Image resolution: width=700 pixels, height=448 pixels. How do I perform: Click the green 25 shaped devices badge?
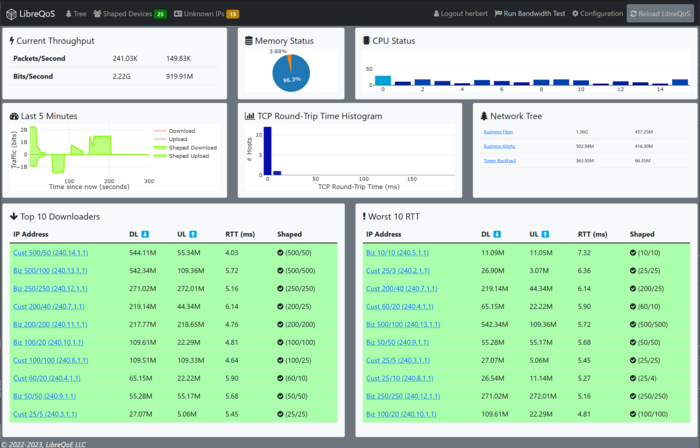coord(160,14)
